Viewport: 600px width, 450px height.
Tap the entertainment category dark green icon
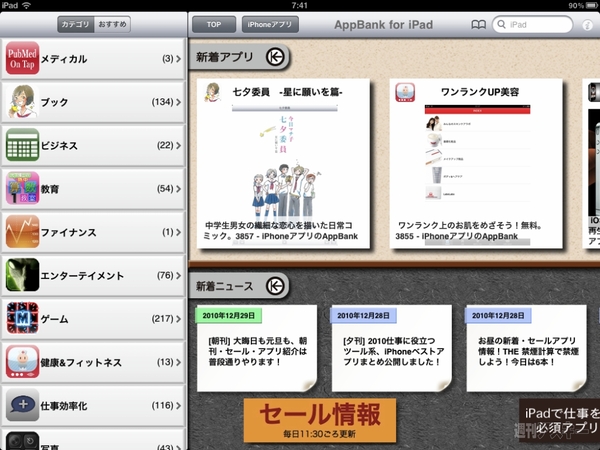(x=22, y=275)
